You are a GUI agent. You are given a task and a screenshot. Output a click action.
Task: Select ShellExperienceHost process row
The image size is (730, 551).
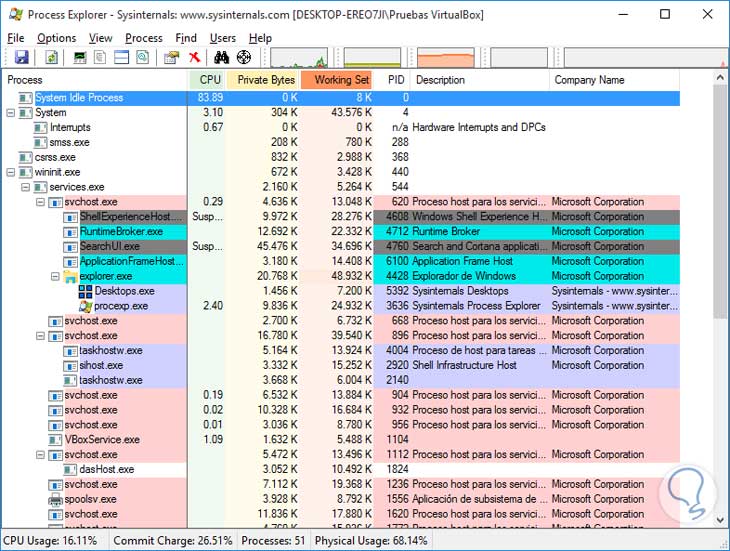tap(341, 217)
